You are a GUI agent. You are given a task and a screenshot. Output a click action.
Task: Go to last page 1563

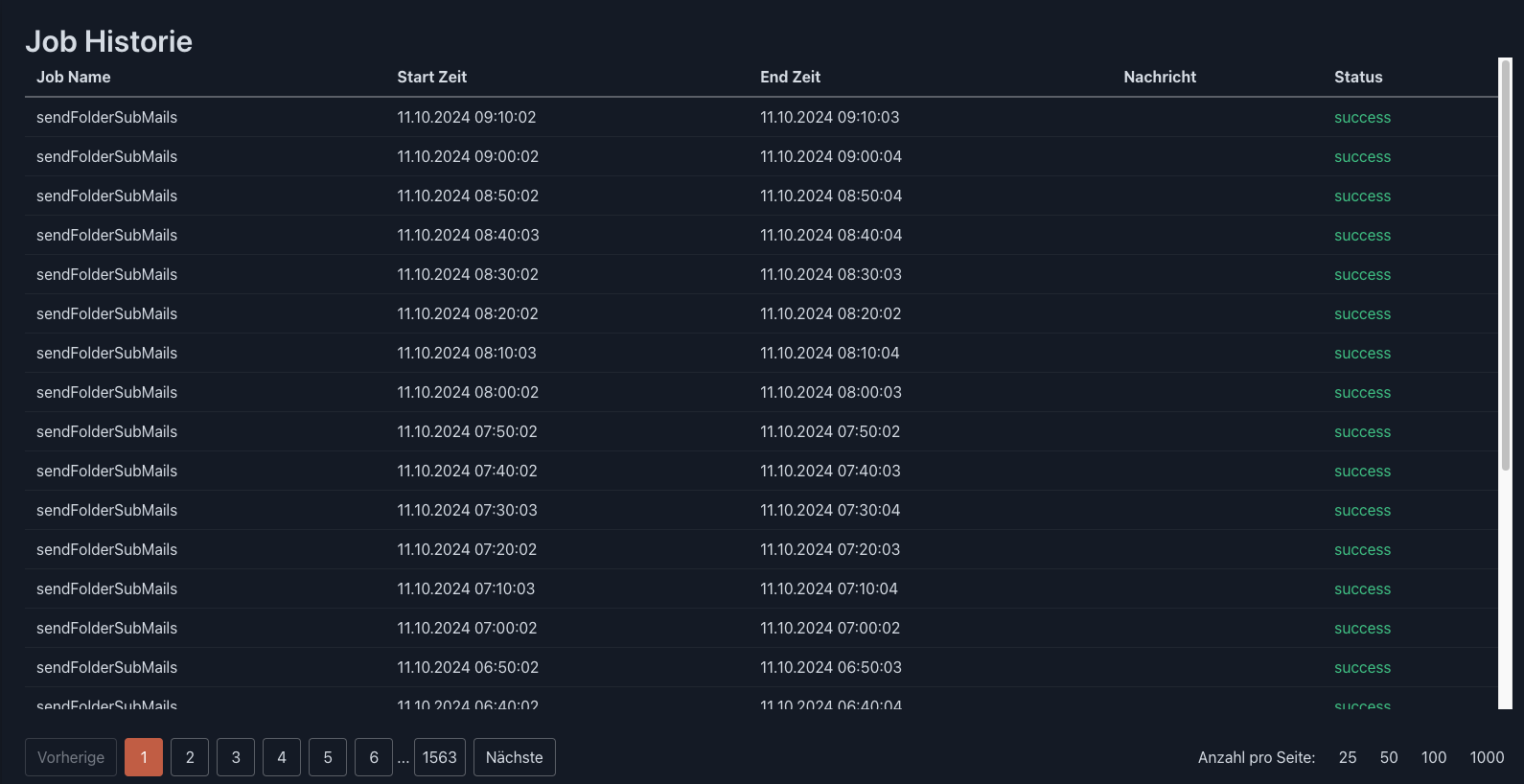point(440,757)
